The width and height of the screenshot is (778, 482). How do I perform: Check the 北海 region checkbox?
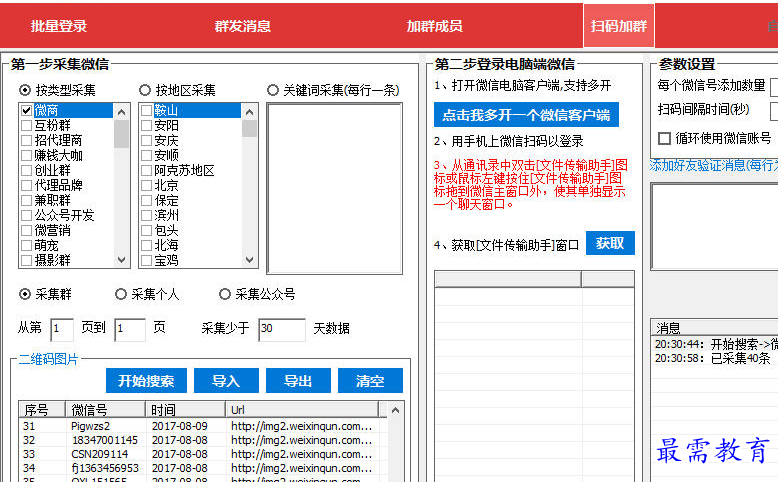coord(146,245)
